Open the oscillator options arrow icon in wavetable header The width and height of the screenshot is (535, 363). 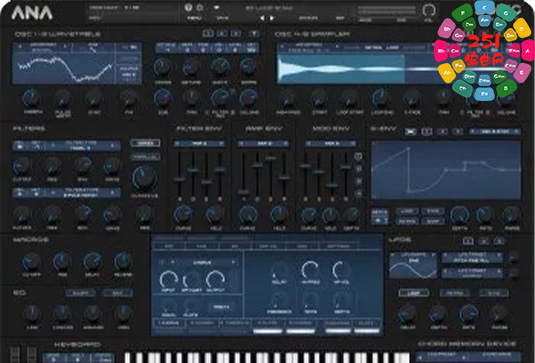point(254,33)
